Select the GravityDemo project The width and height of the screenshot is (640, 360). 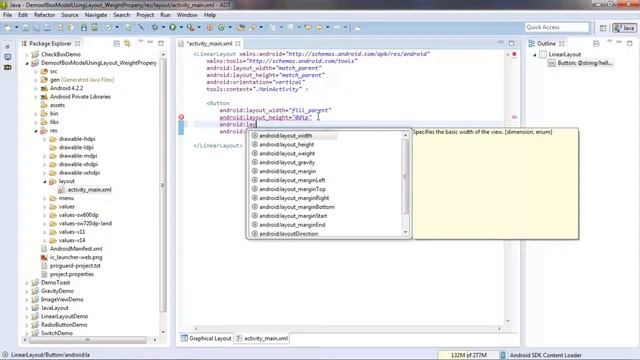tap(57, 291)
